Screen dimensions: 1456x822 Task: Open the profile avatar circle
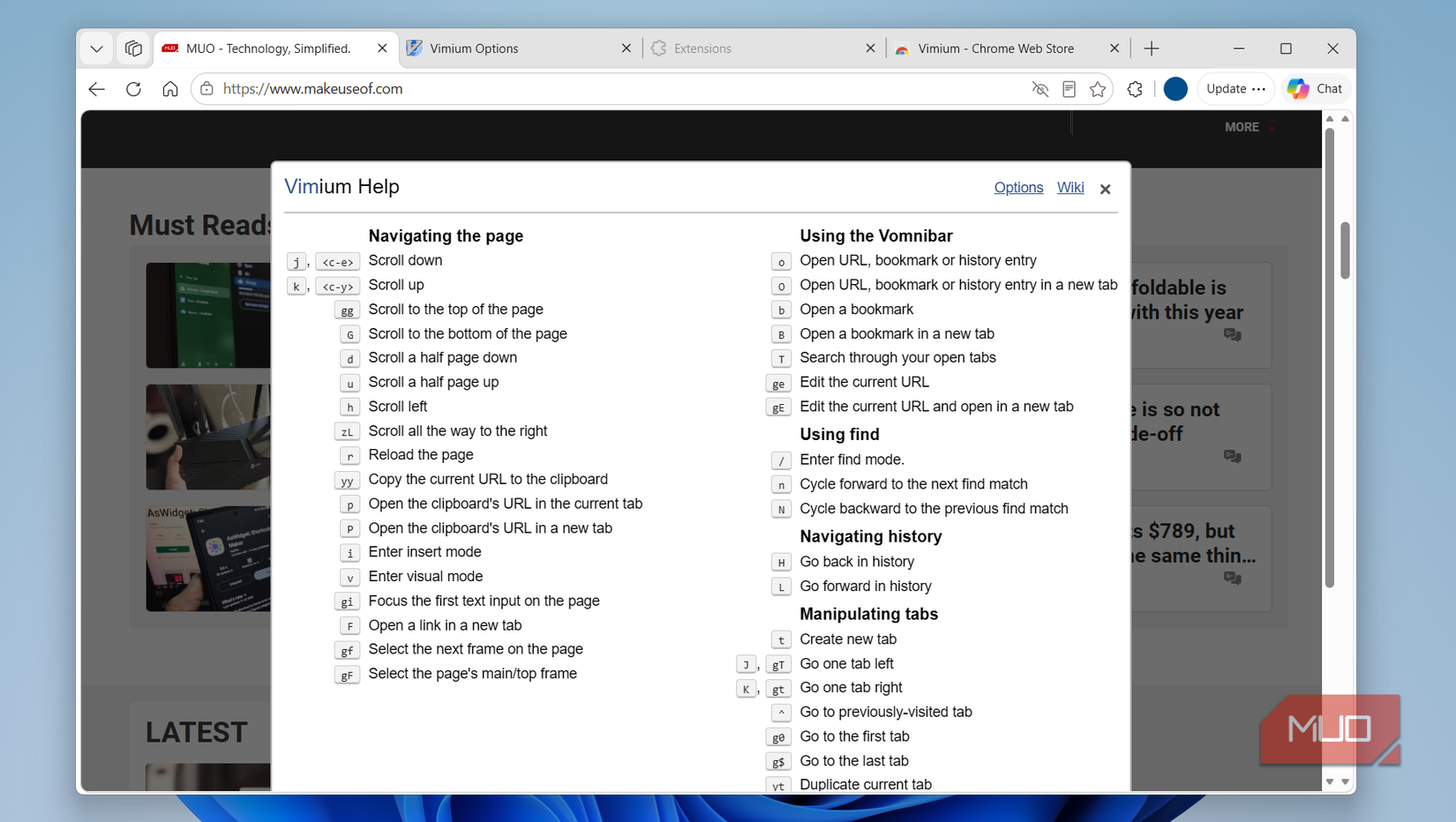1175,89
